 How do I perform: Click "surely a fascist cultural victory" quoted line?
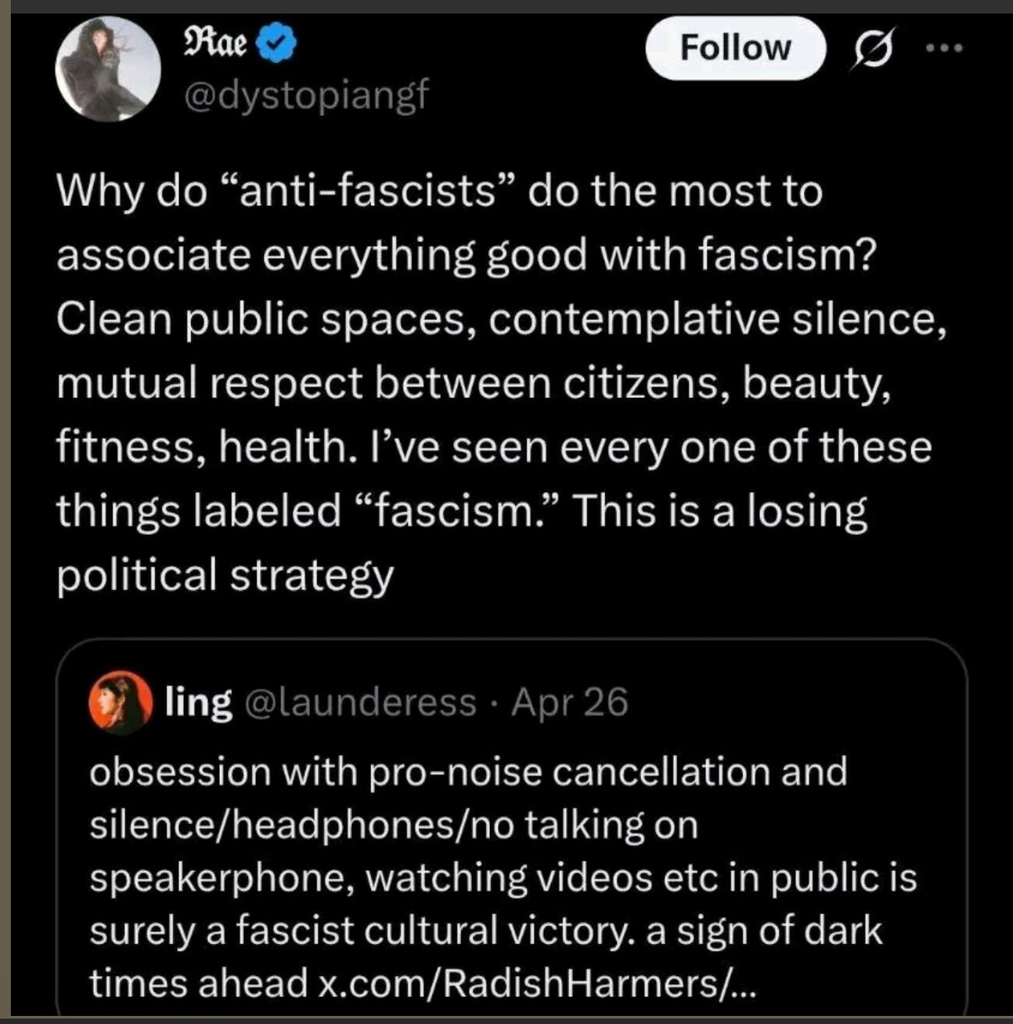coord(486,931)
